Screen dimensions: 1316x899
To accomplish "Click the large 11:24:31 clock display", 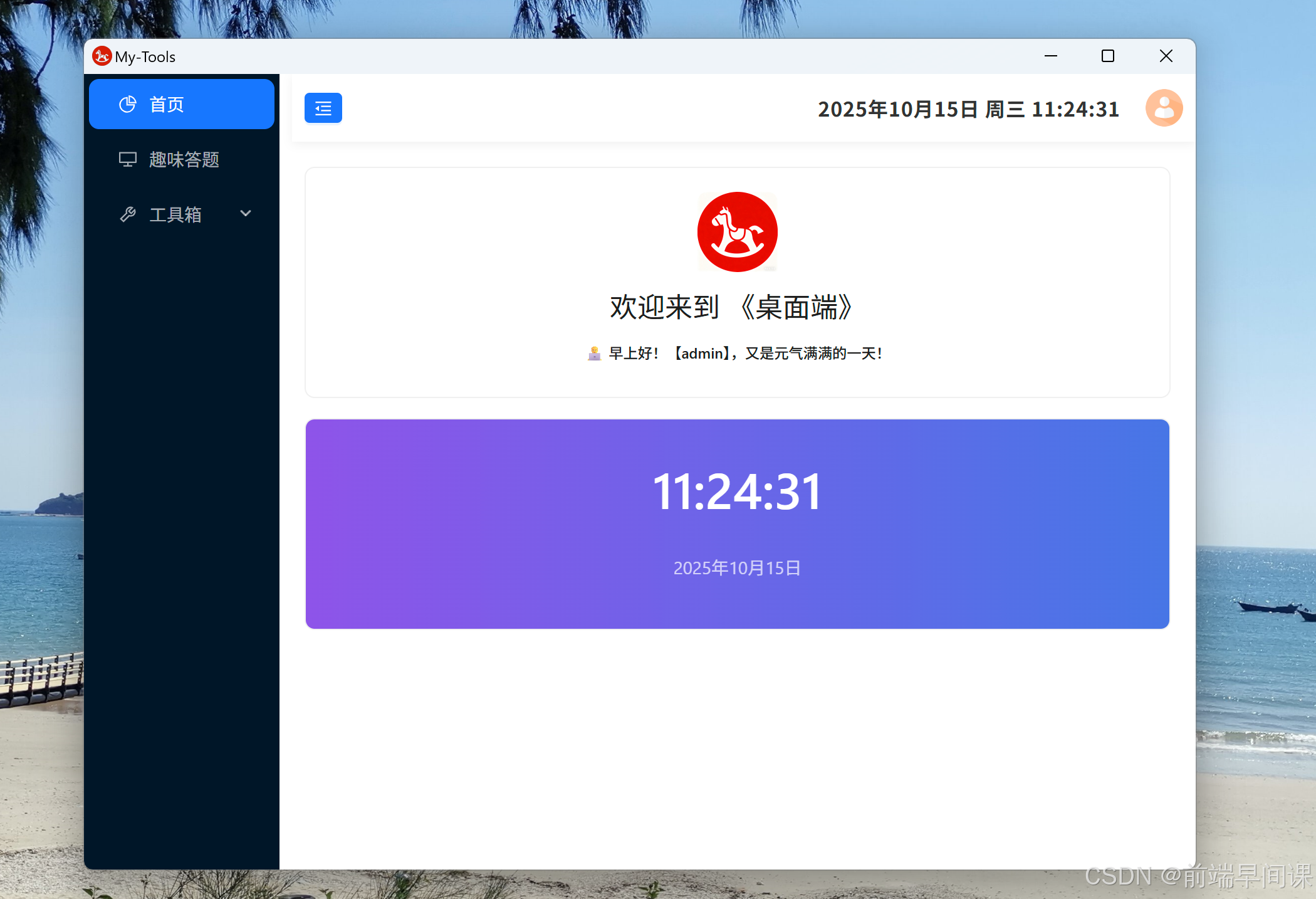I will (x=737, y=492).
